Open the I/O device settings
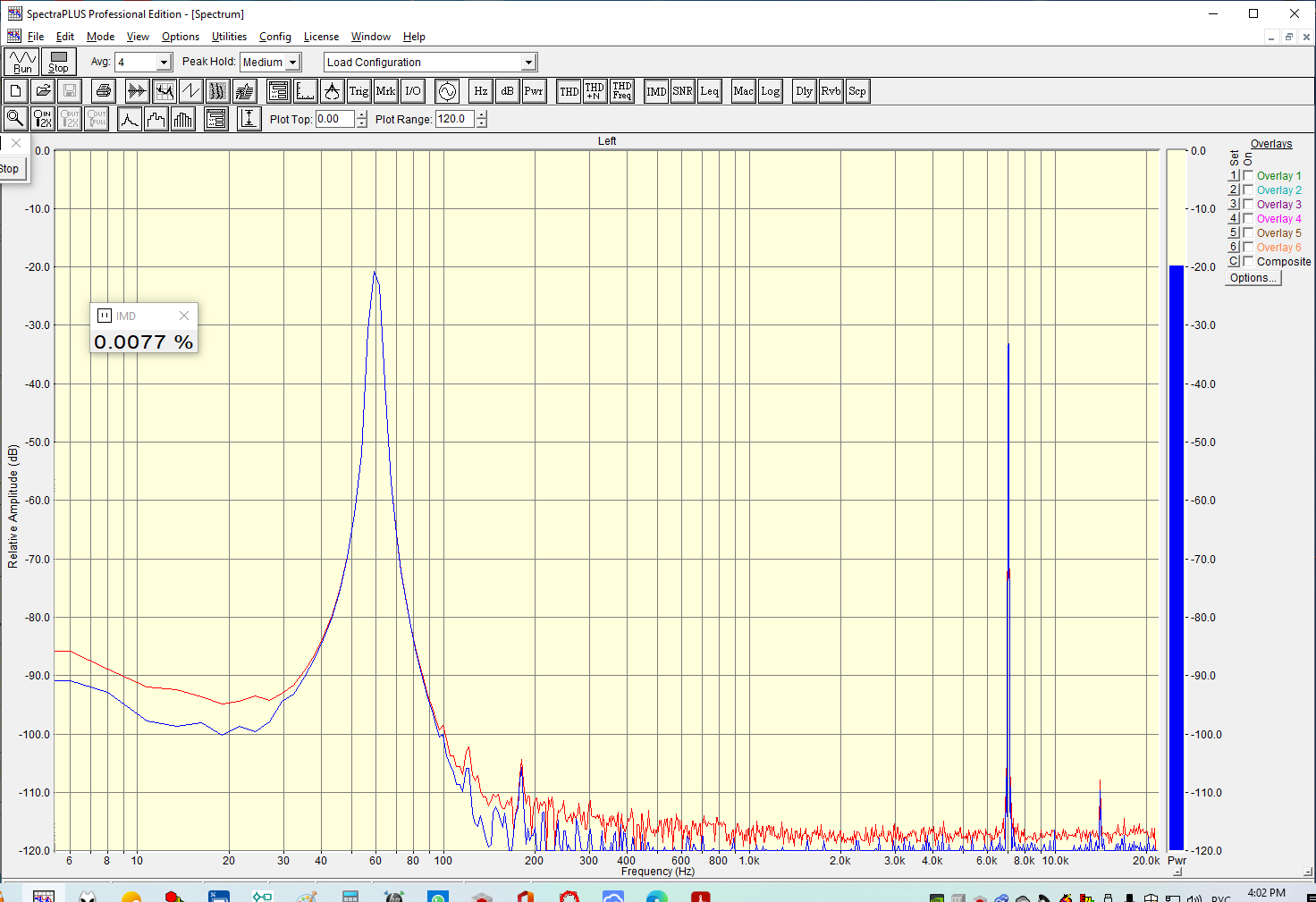Screen dimensions: 1316x902 click(413, 91)
